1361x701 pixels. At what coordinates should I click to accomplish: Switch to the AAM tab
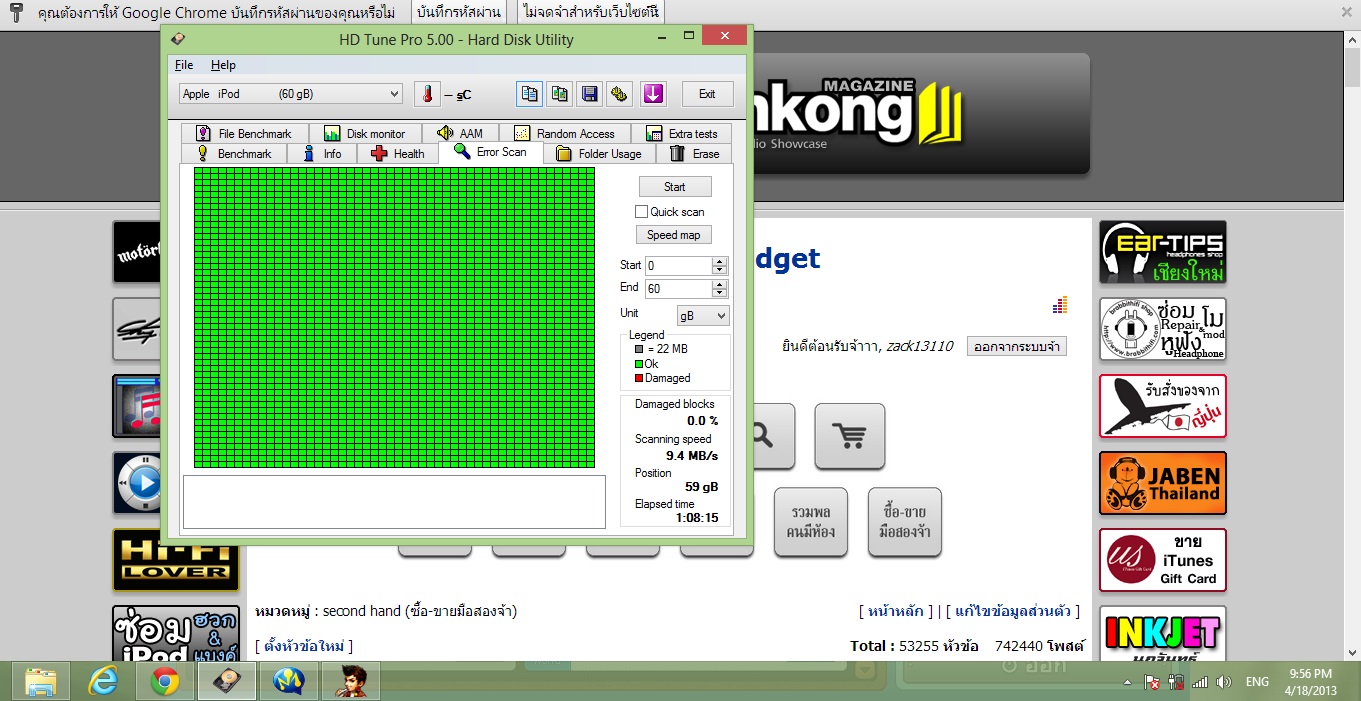point(460,134)
